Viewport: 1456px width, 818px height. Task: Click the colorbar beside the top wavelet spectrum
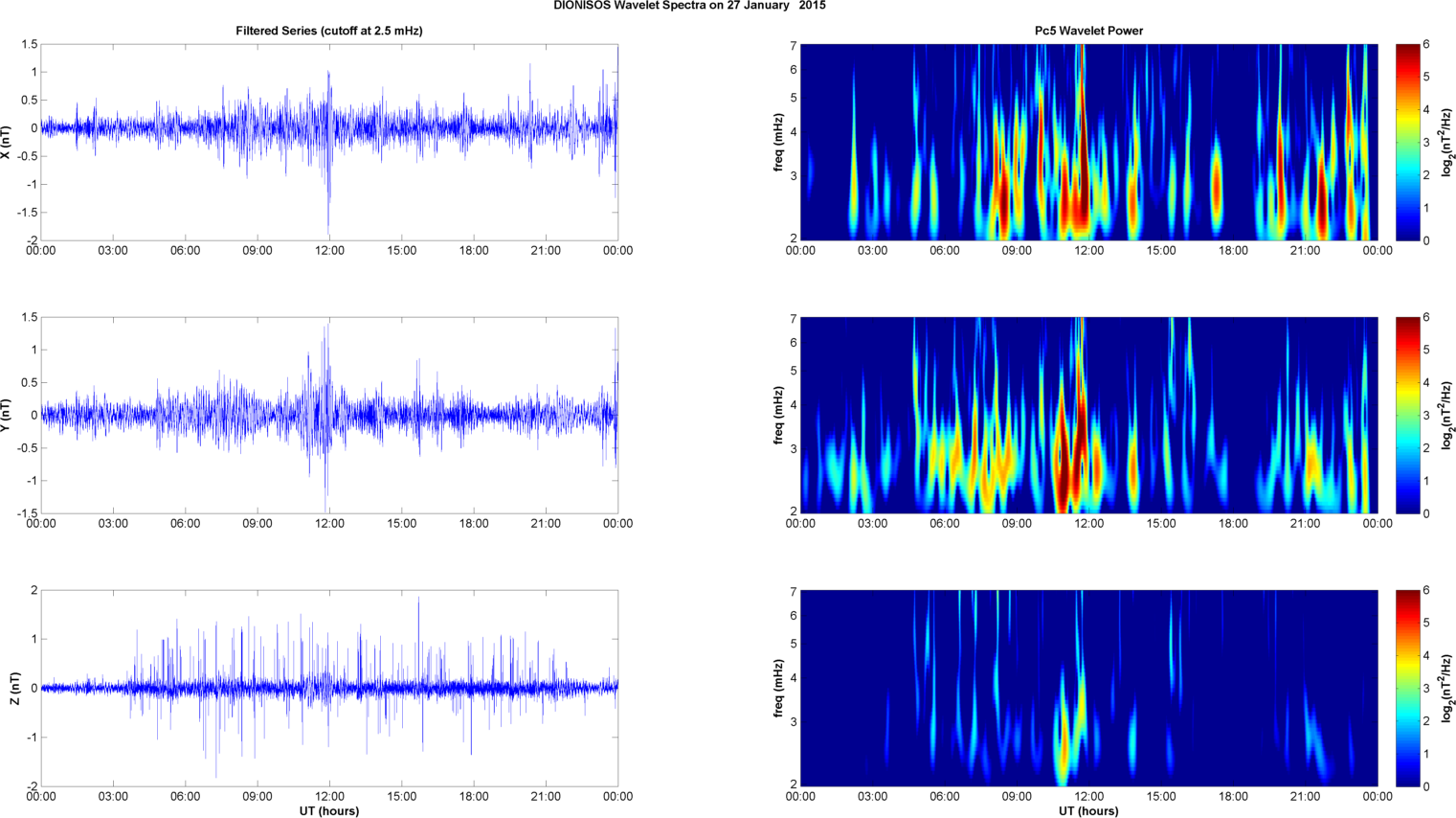[1407, 142]
